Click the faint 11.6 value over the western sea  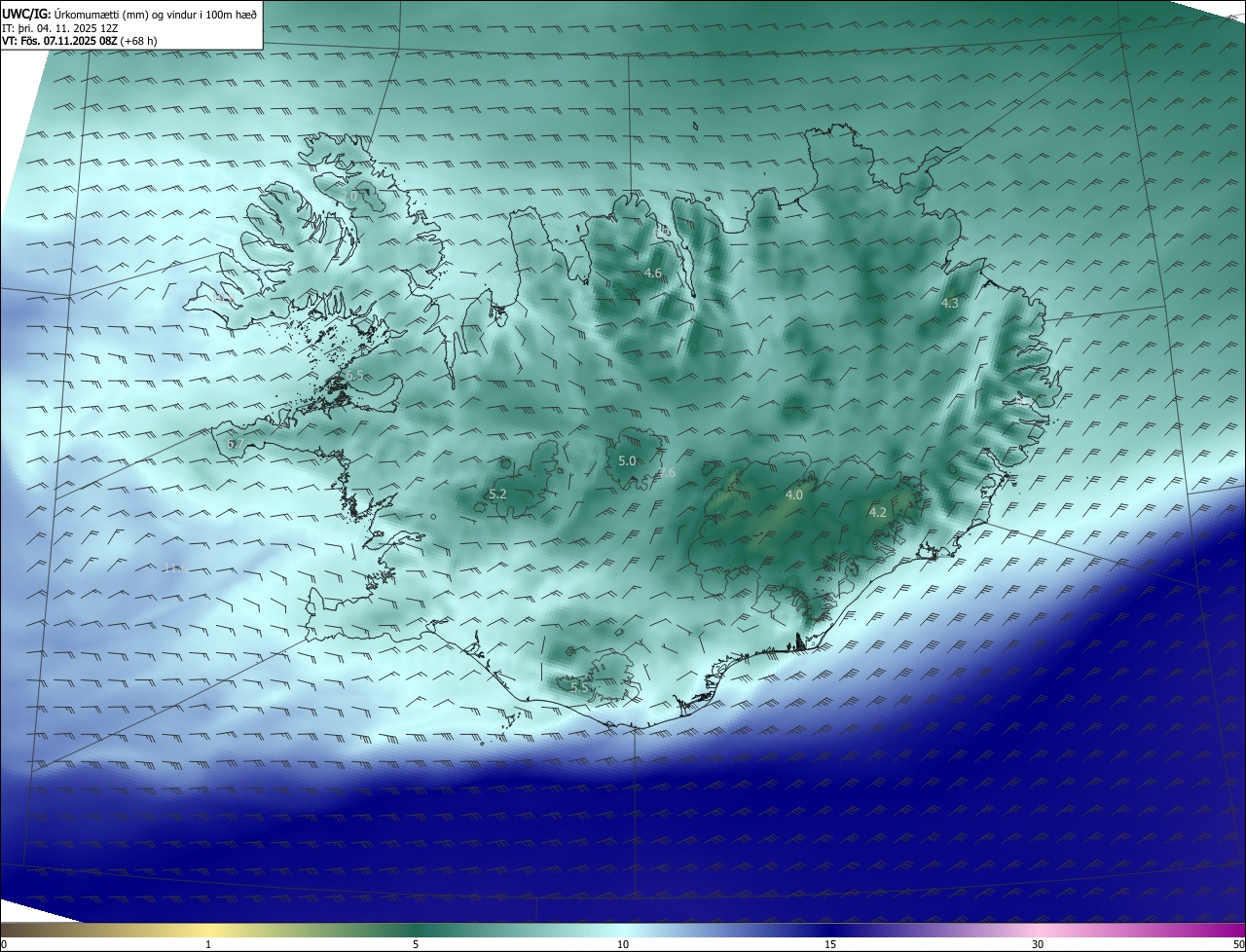[173, 568]
